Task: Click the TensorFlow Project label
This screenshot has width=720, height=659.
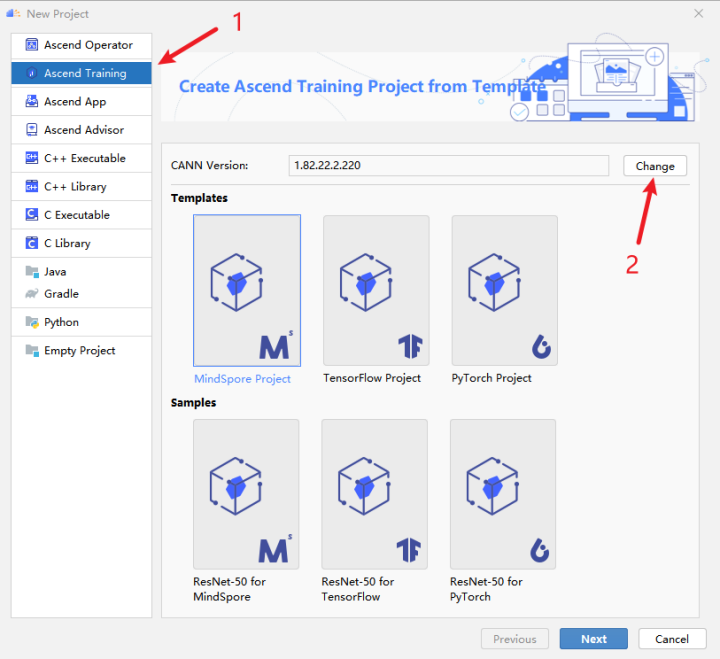Action: click(x=372, y=378)
